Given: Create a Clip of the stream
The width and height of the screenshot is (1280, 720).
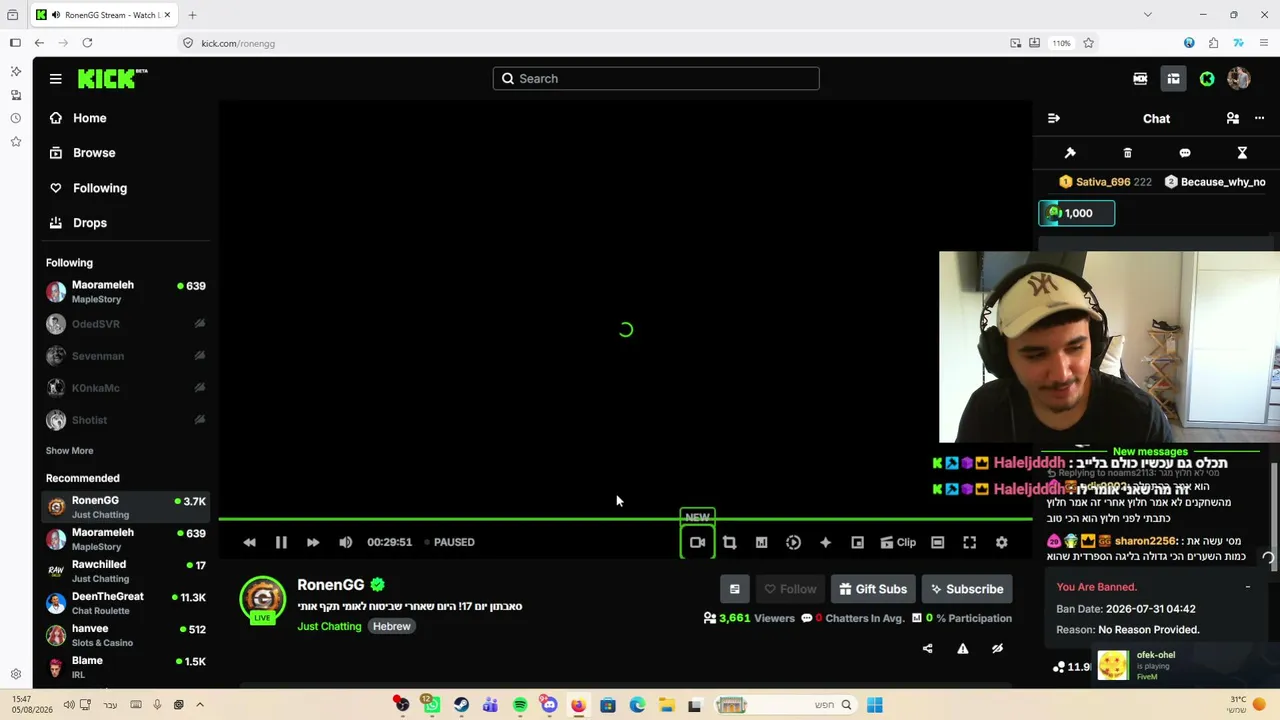Looking at the screenshot, I should [x=898, y=542].
